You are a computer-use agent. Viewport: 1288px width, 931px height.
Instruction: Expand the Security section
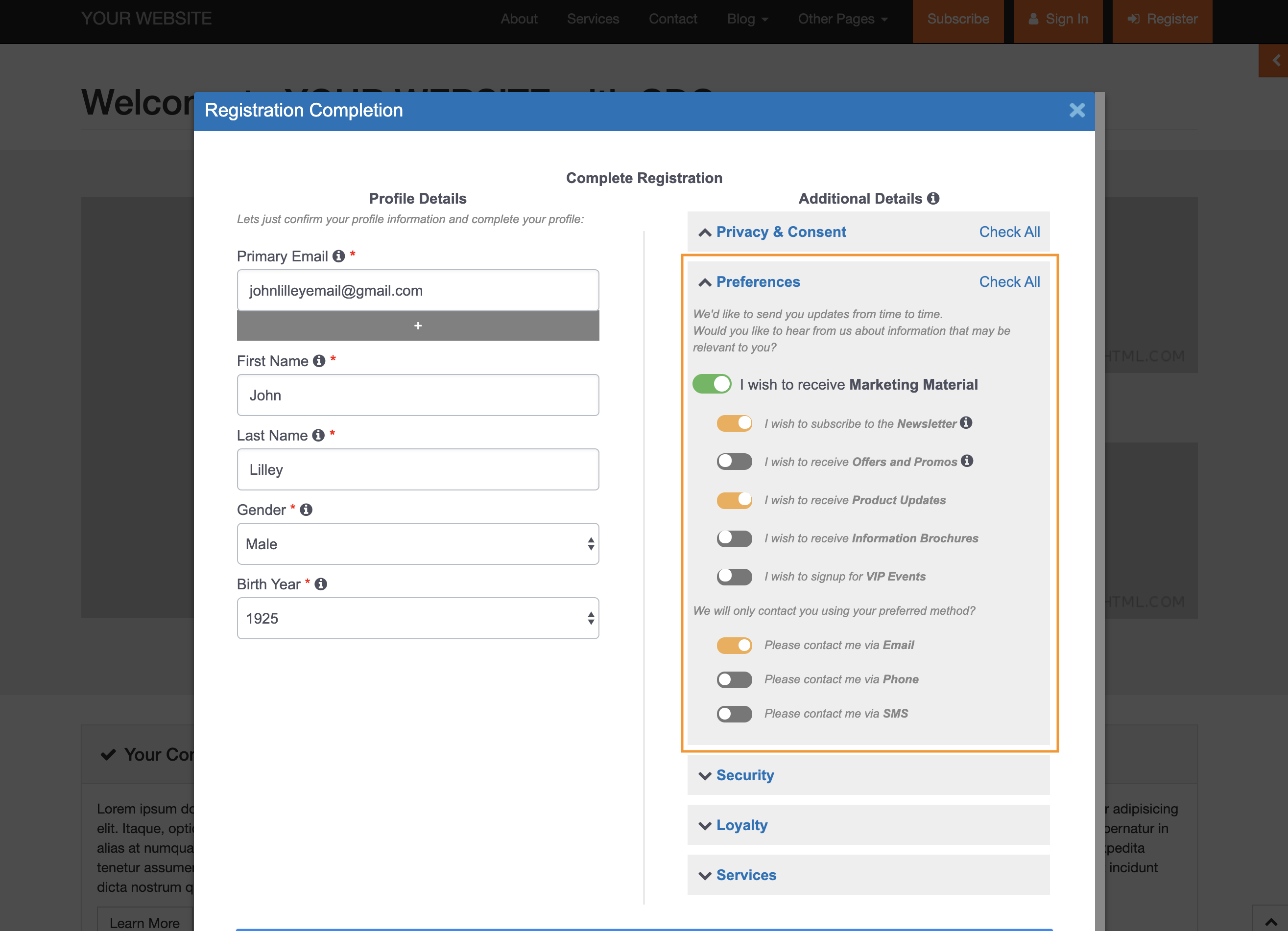pos(744,775)
